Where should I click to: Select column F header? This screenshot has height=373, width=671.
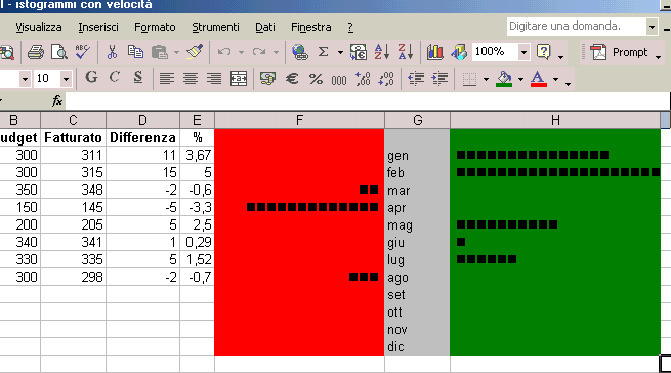[x=299, y=120]
